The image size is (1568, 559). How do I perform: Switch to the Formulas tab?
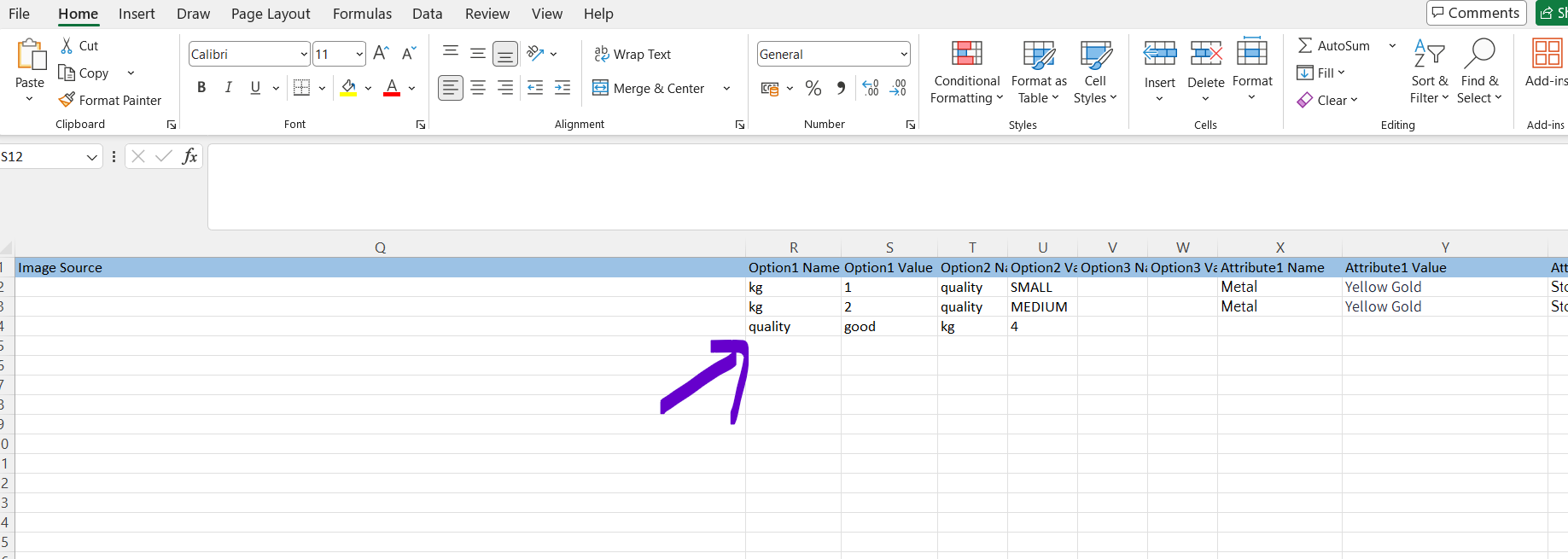(x=362, y=14)
